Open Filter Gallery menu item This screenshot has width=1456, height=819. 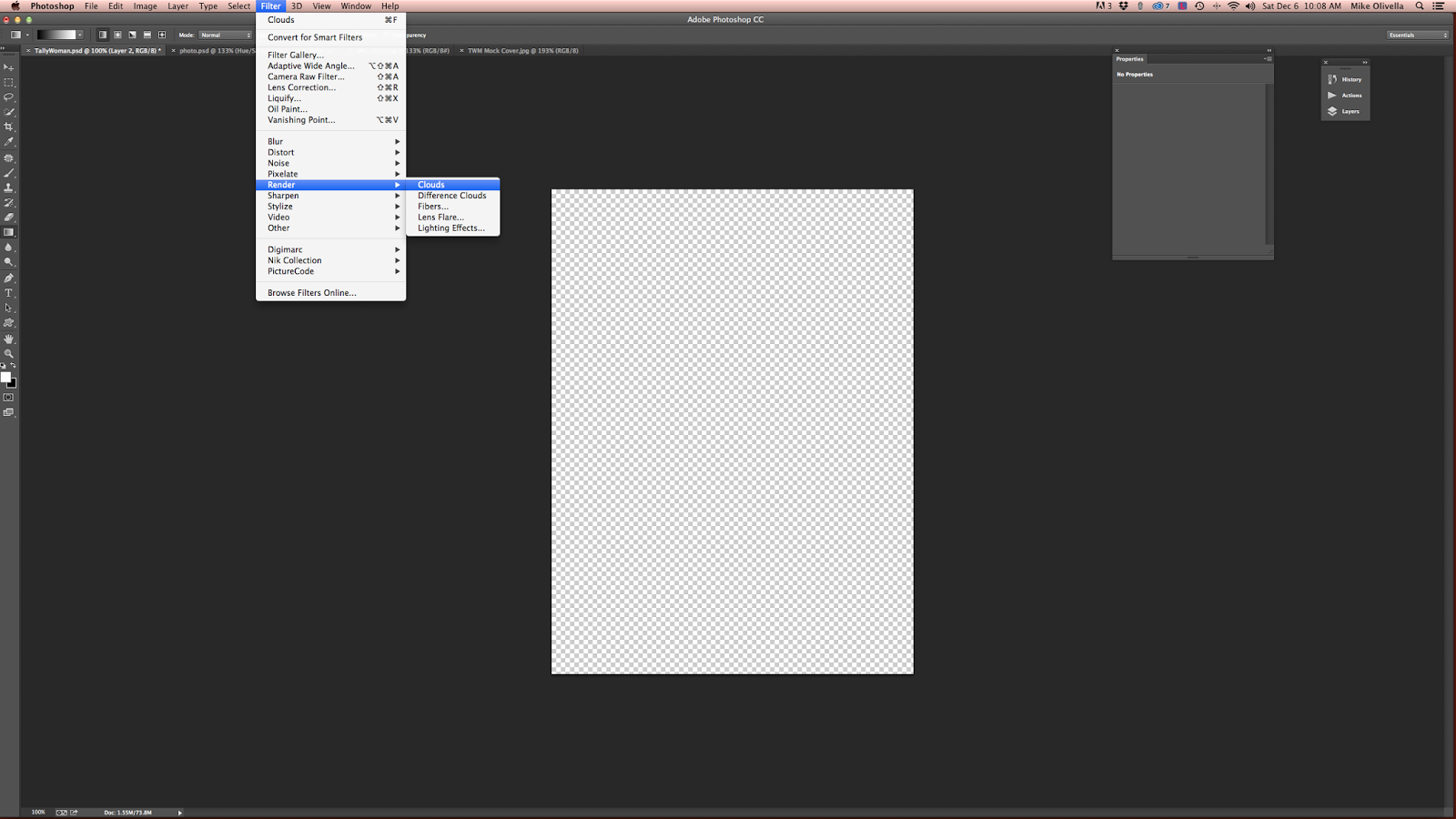(331, 56)
